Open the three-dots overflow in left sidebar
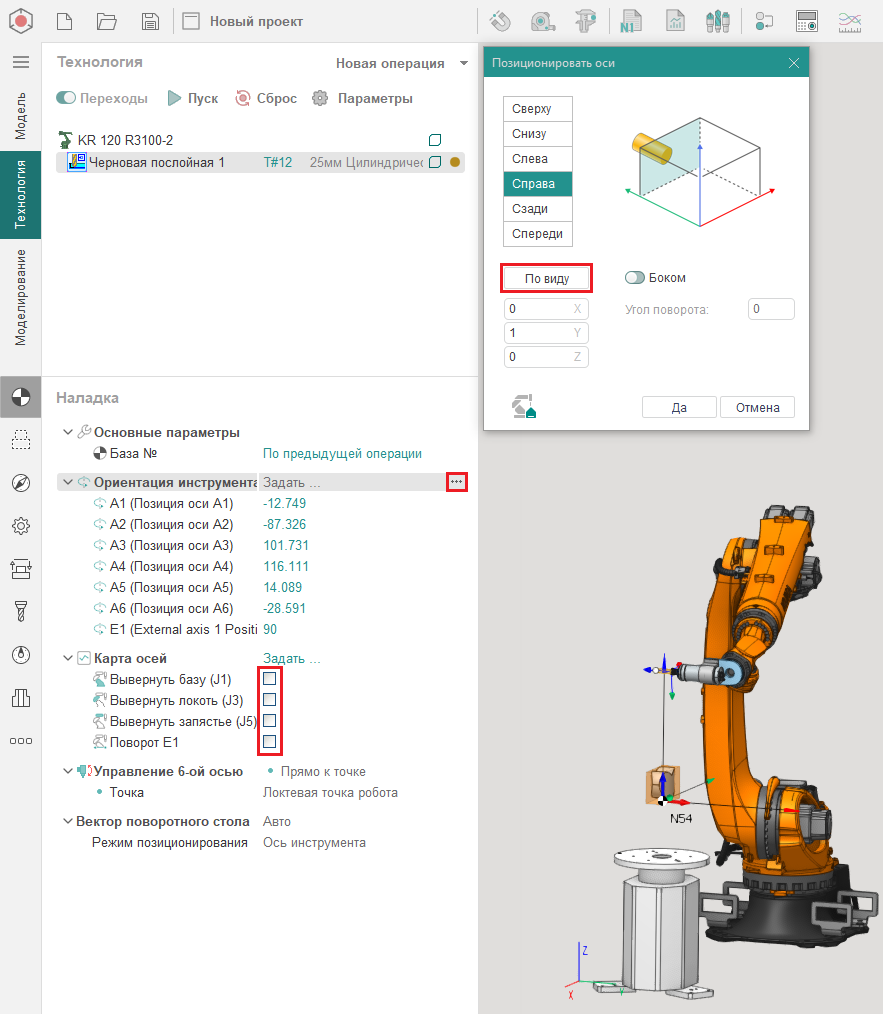This screenshot has height=1014, width=883. 20,741
